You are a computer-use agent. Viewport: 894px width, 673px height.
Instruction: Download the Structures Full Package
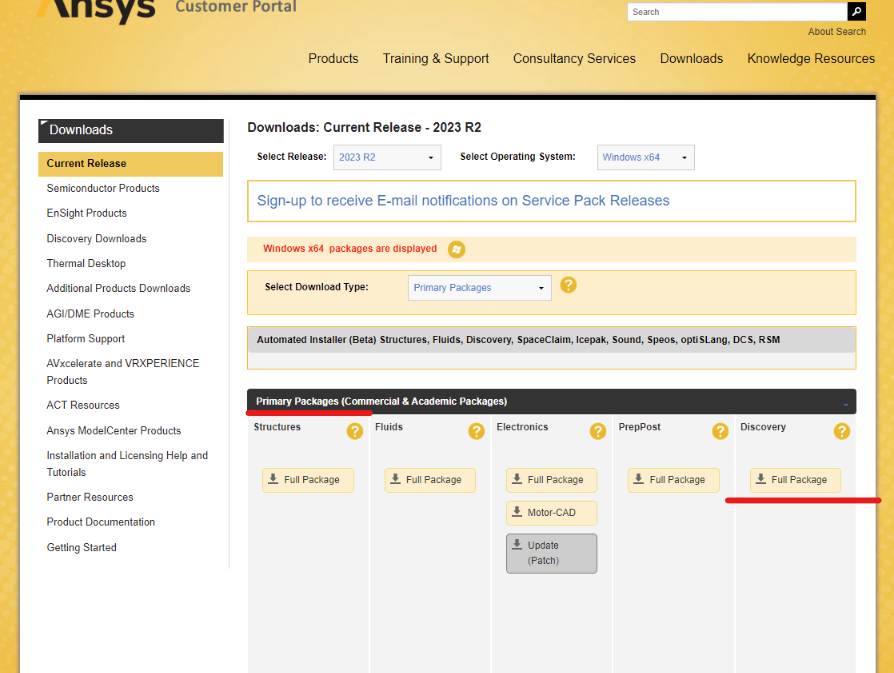(308, 480)
